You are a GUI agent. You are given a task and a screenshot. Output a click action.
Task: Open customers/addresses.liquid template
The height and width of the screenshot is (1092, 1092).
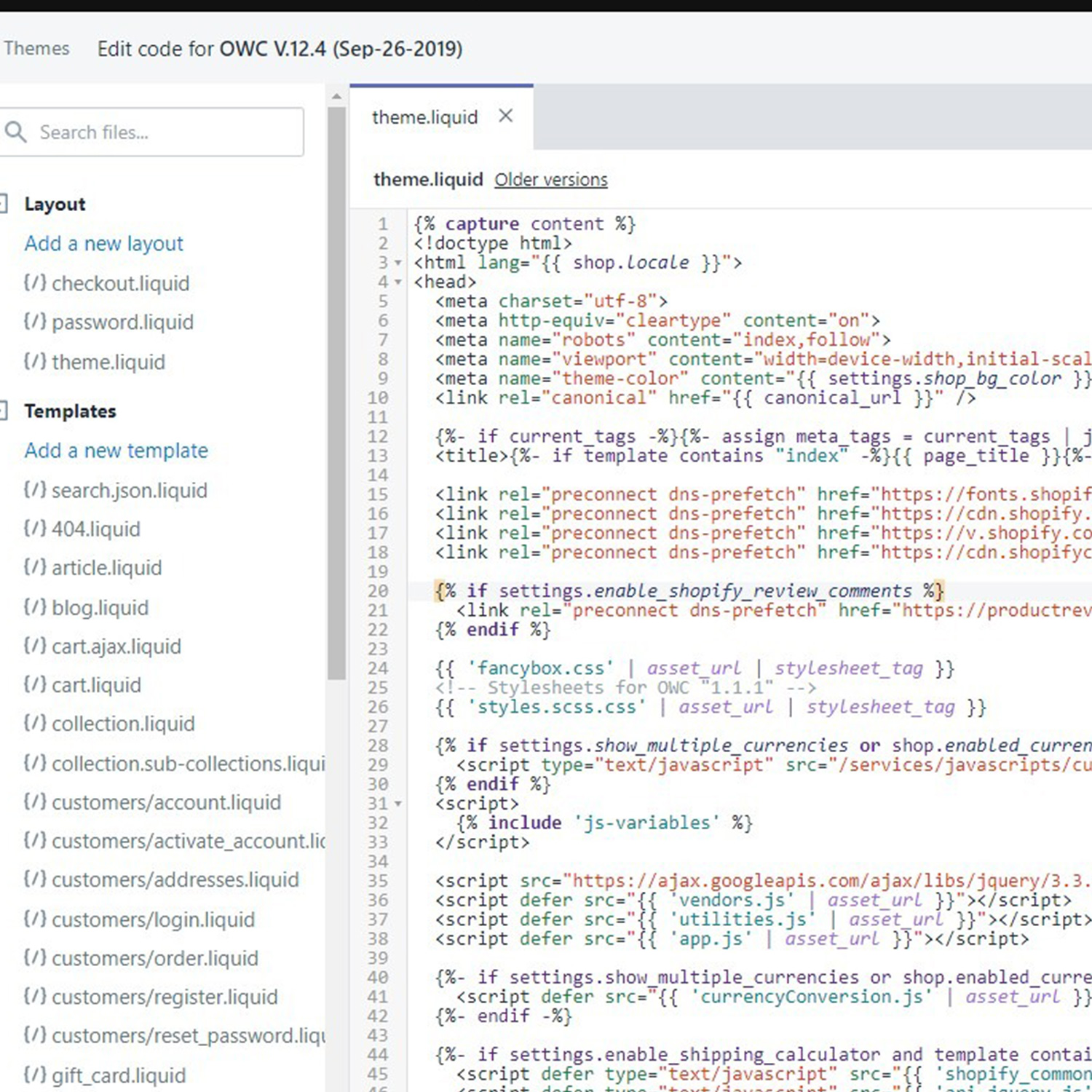pos(175,879)
